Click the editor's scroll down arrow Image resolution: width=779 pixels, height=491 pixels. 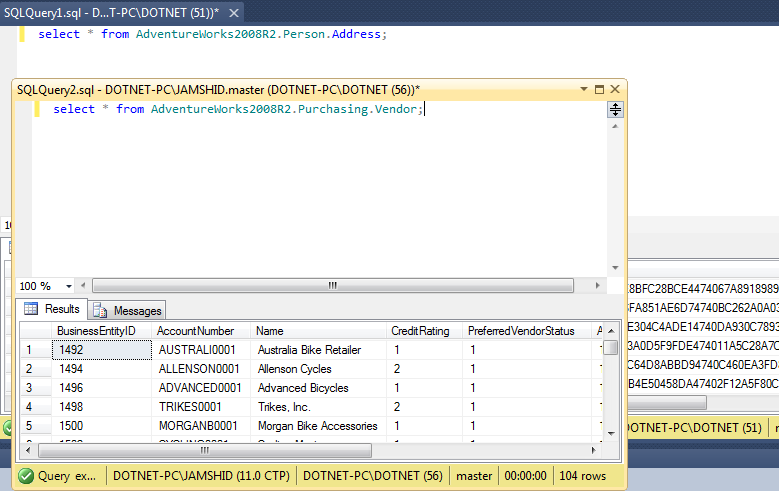615,269
